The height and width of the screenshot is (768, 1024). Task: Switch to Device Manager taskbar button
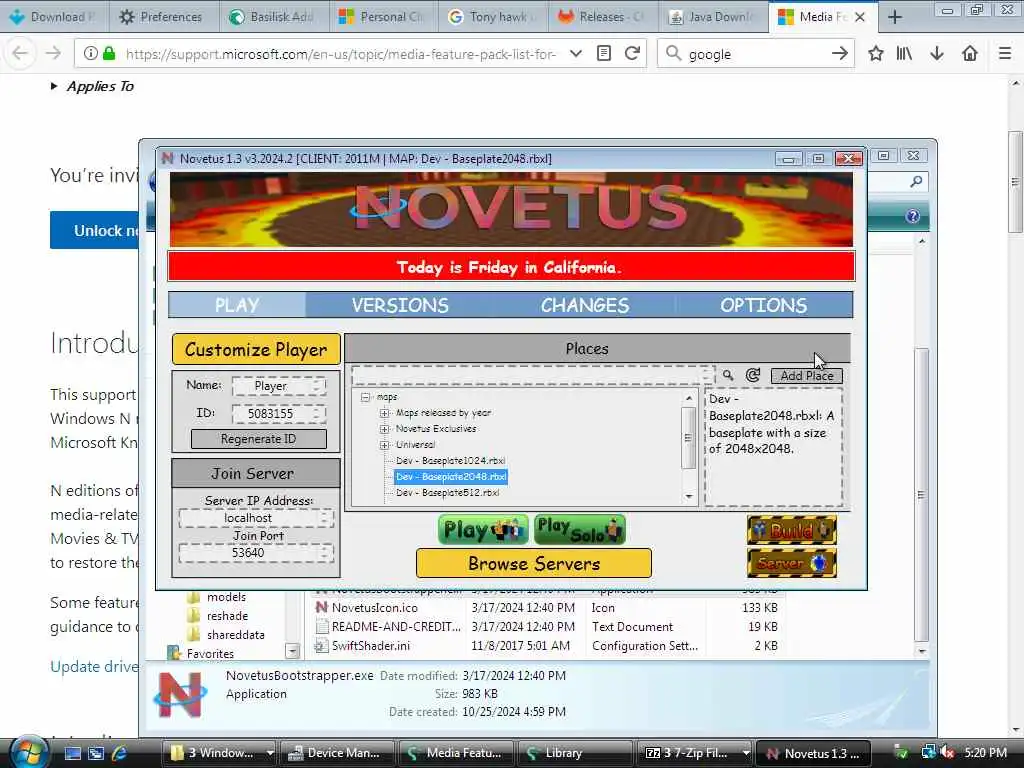pos(338,753)
